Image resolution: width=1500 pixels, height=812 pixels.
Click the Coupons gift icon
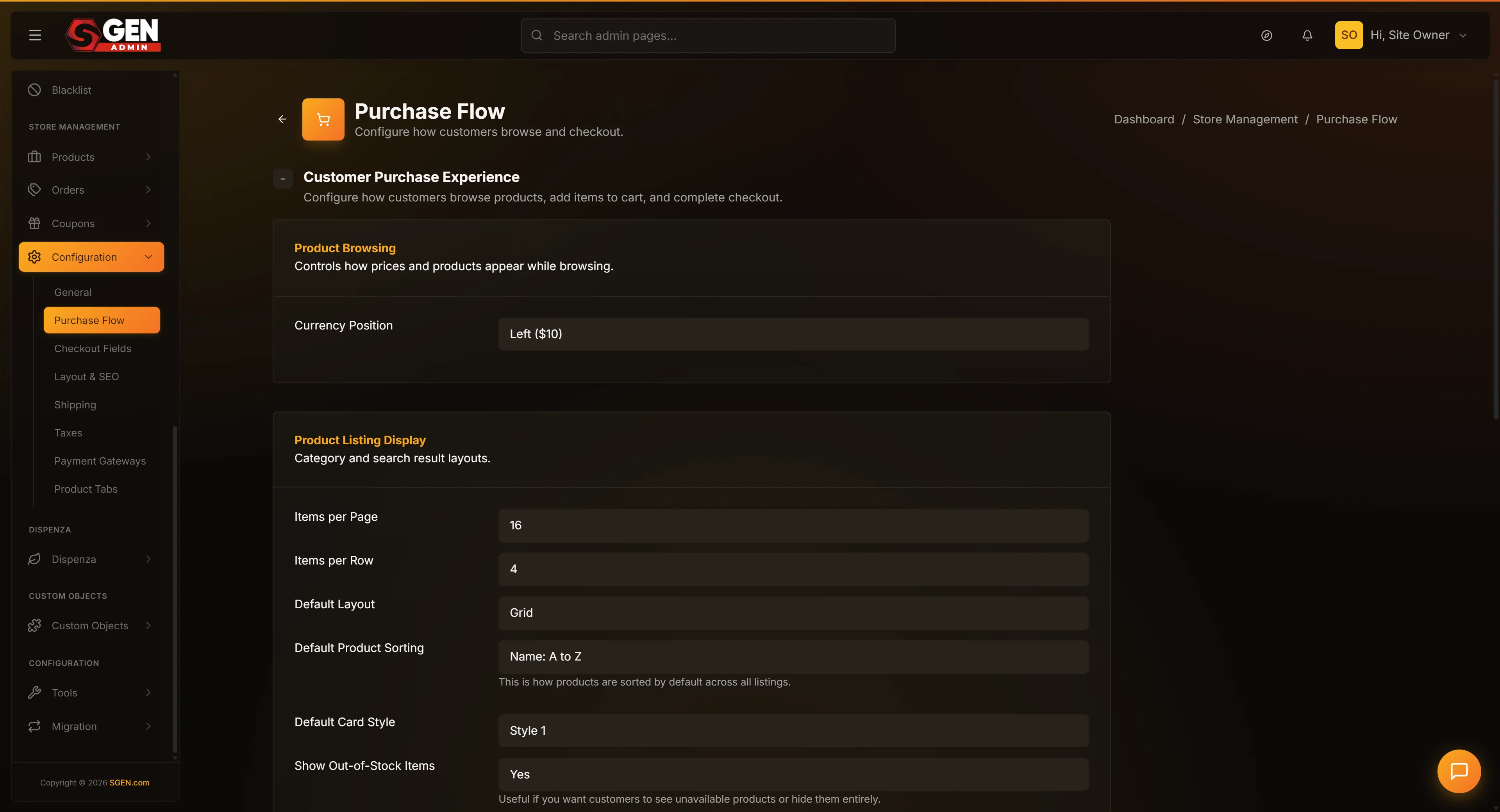pyautogui.click(x=34, y=224)
